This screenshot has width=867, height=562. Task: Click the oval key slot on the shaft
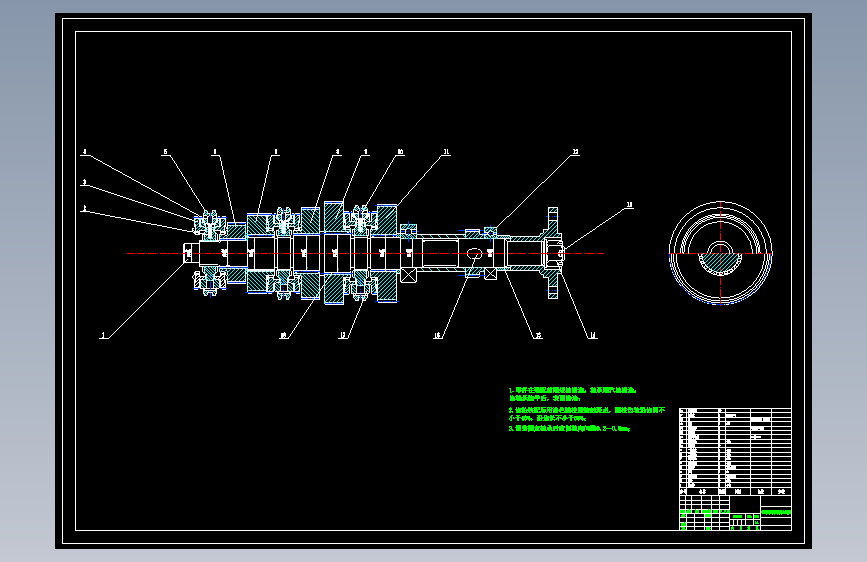[474, 253]
